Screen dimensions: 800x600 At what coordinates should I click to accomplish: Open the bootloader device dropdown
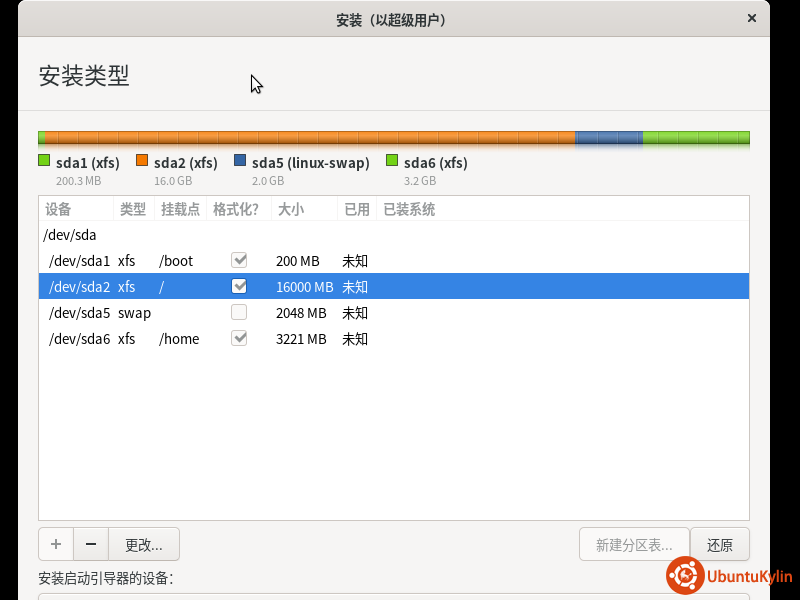(393, 596)
